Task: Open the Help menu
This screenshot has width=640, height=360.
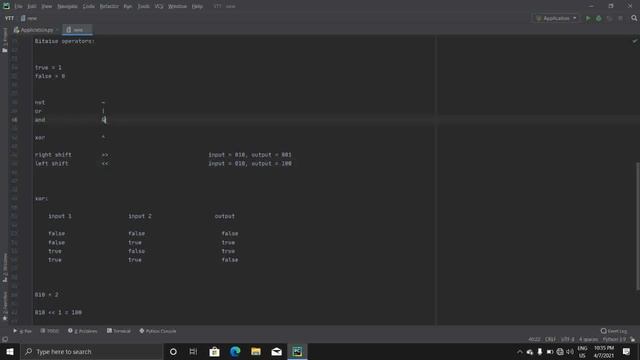Action: coord(197,7)
